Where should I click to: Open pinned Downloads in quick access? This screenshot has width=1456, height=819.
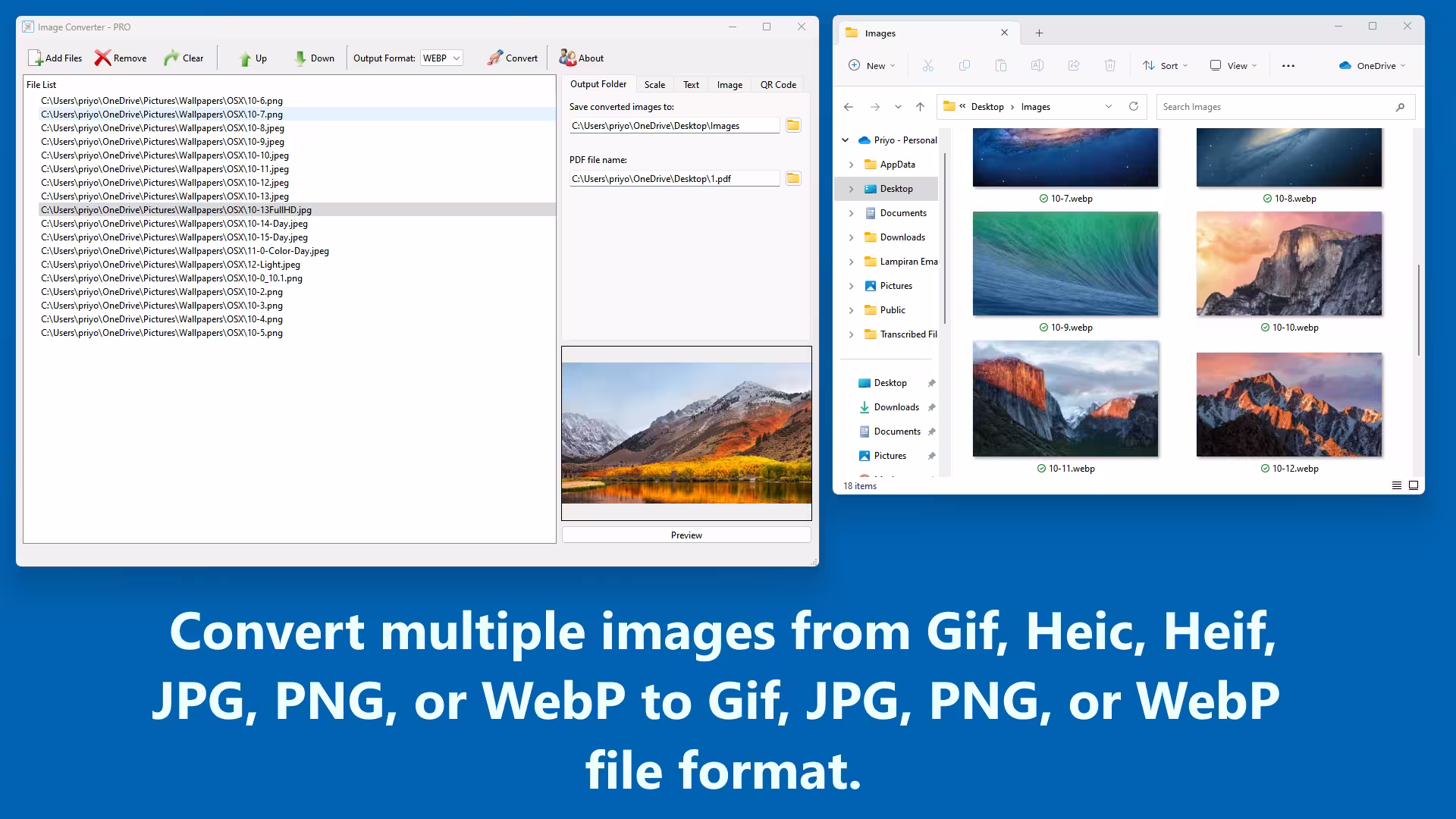896,407
